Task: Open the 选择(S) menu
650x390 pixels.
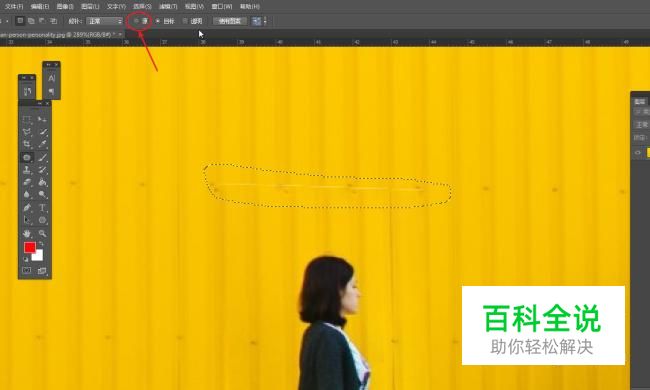Action: (x=142, y=6)
